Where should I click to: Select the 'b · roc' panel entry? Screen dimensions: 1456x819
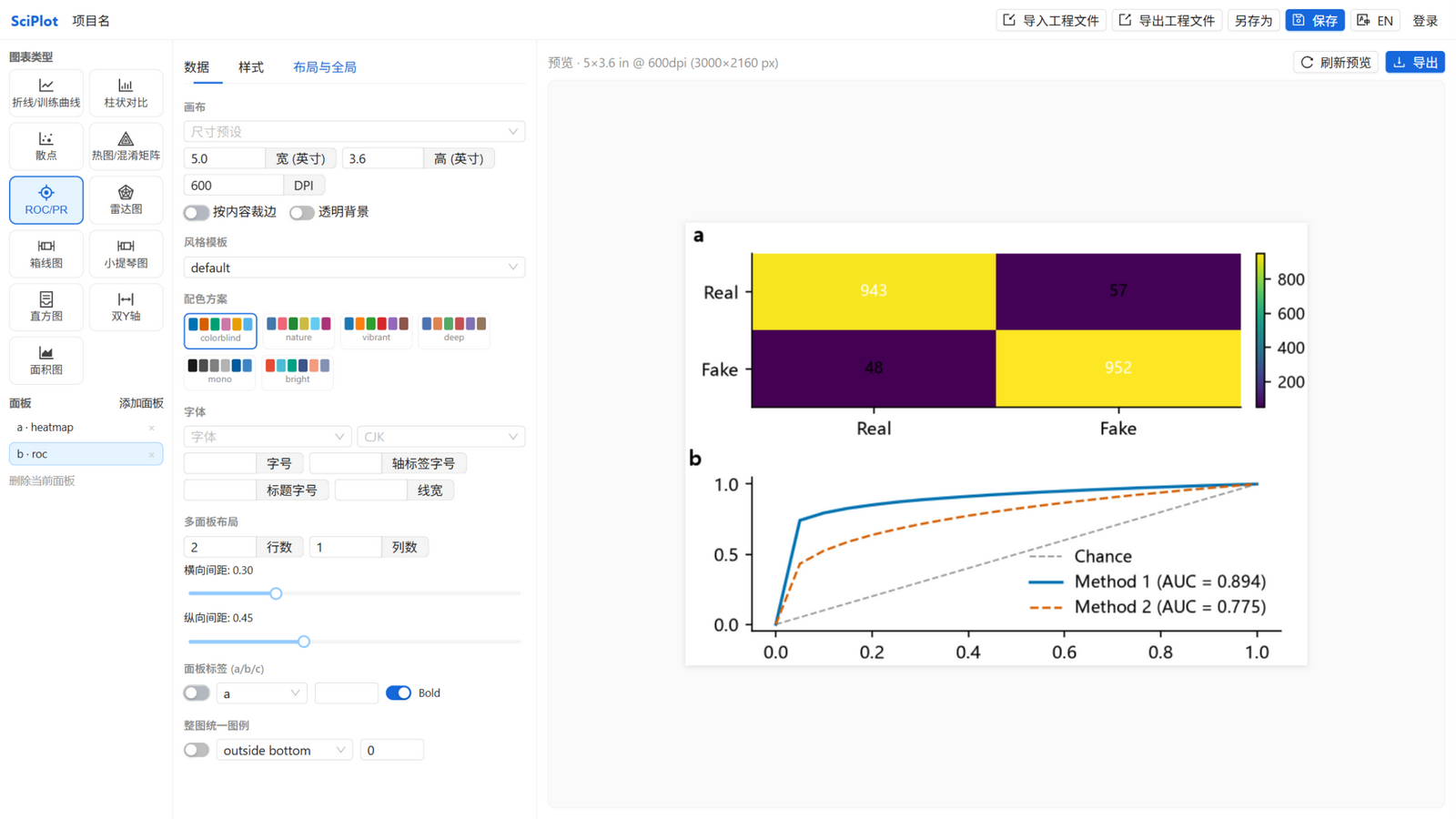click(x=86, y=454)
